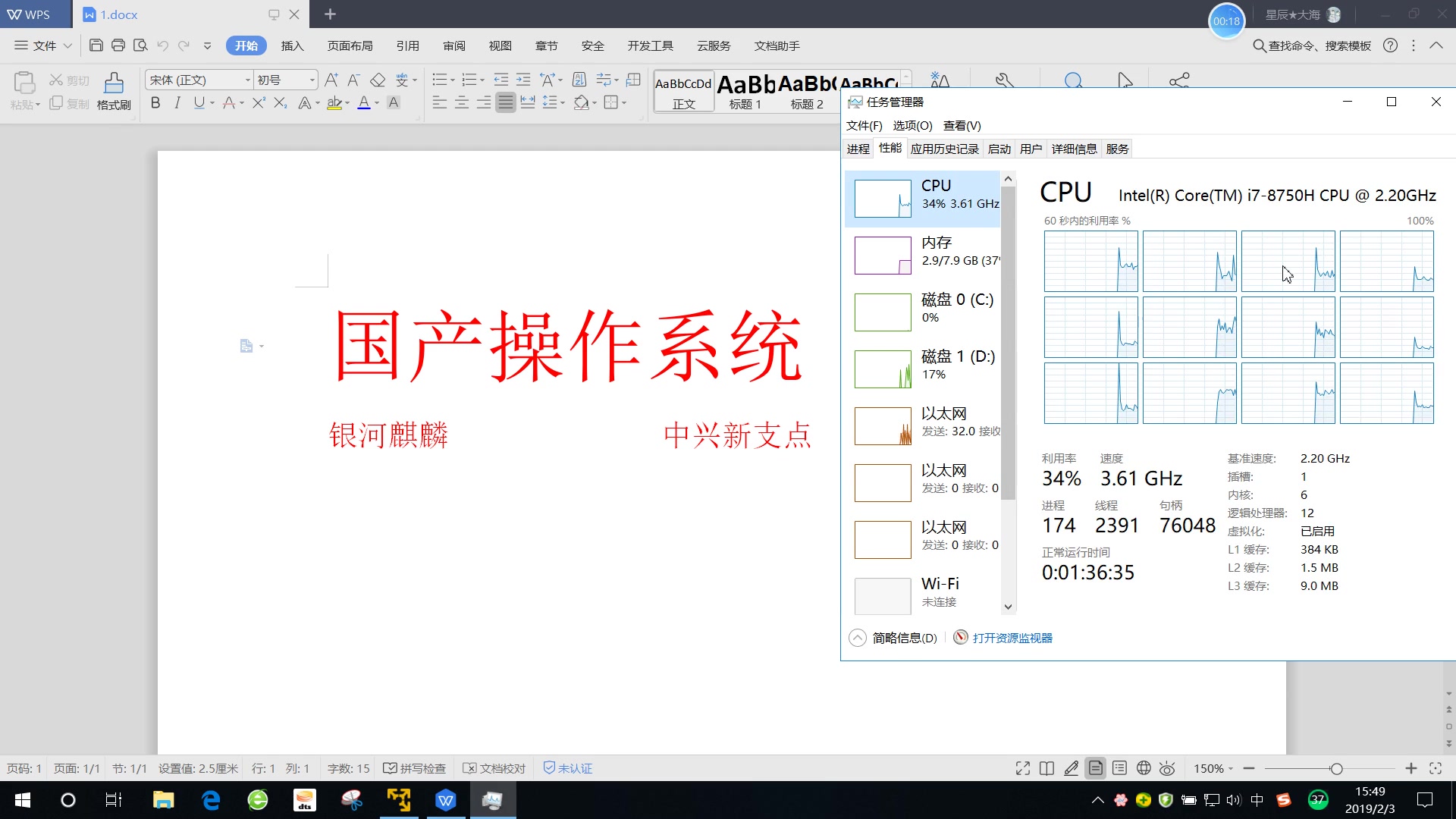
Task: Click the fit-page icon beside zoom plus
Action: pyautogui.click(x=1436, y=768)
